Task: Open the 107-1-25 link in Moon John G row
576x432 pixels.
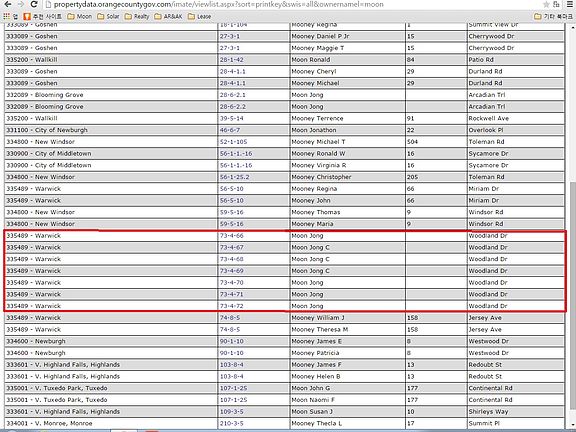Action: pos(233,388)
